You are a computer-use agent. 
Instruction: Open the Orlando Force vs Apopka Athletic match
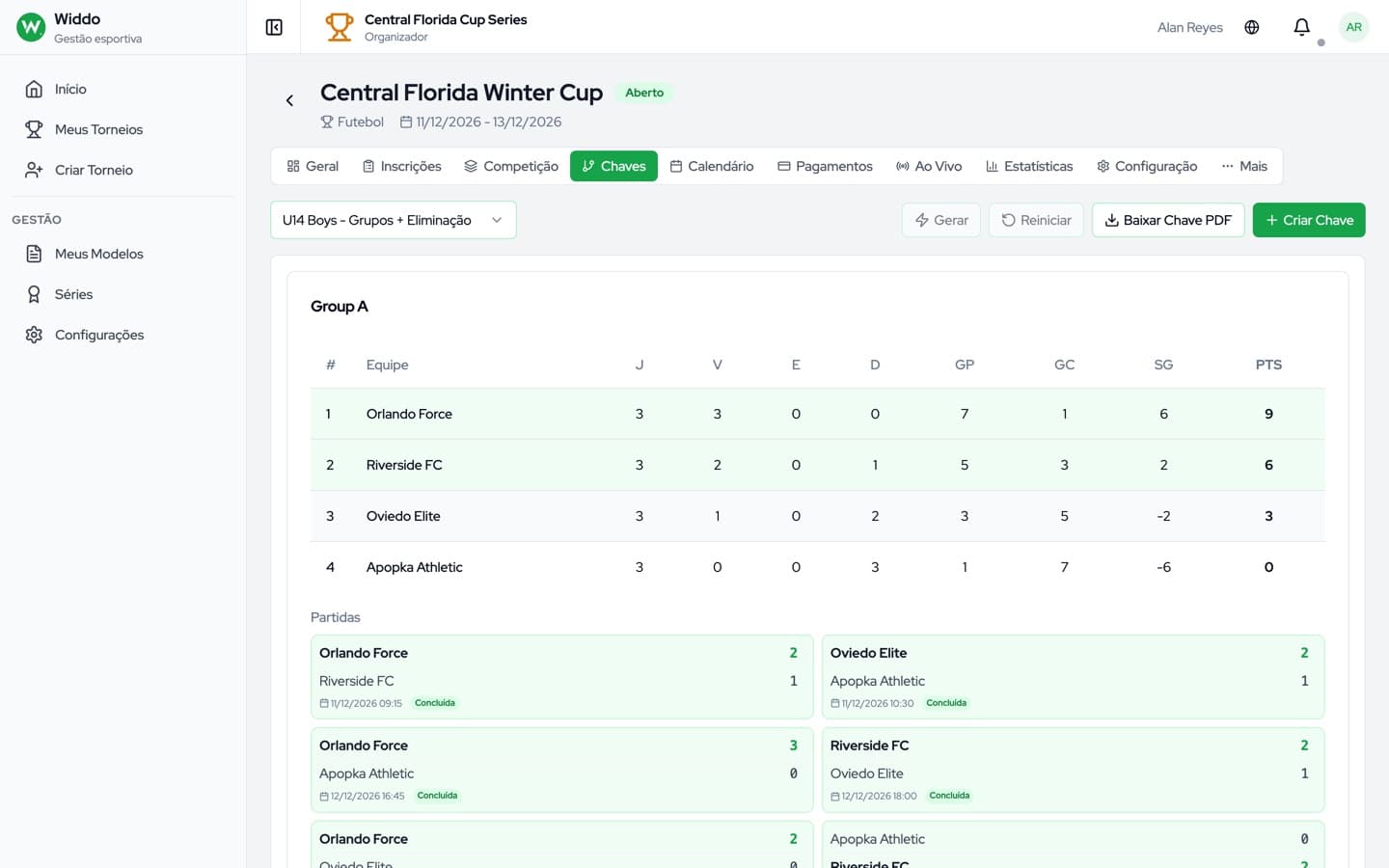pyautogui.click(x=561, y=770)
